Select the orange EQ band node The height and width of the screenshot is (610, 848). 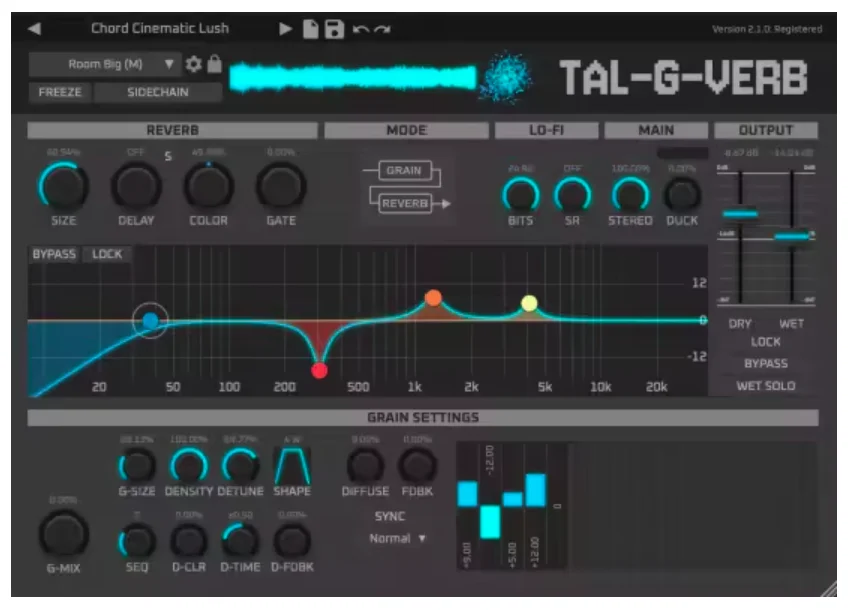tap(433, 297)
